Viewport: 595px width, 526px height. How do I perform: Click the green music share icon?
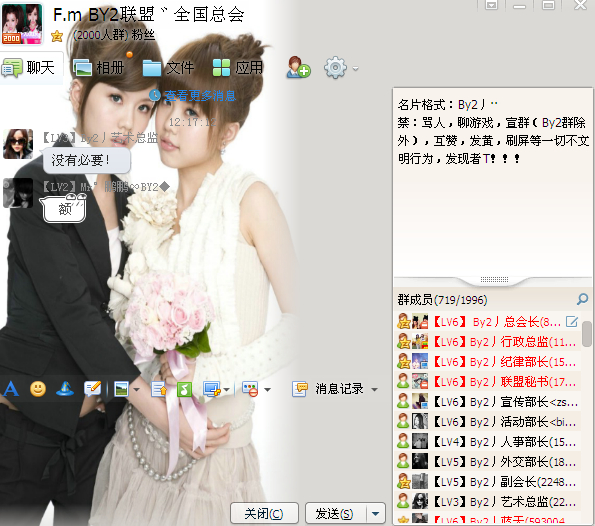(184, 389)
